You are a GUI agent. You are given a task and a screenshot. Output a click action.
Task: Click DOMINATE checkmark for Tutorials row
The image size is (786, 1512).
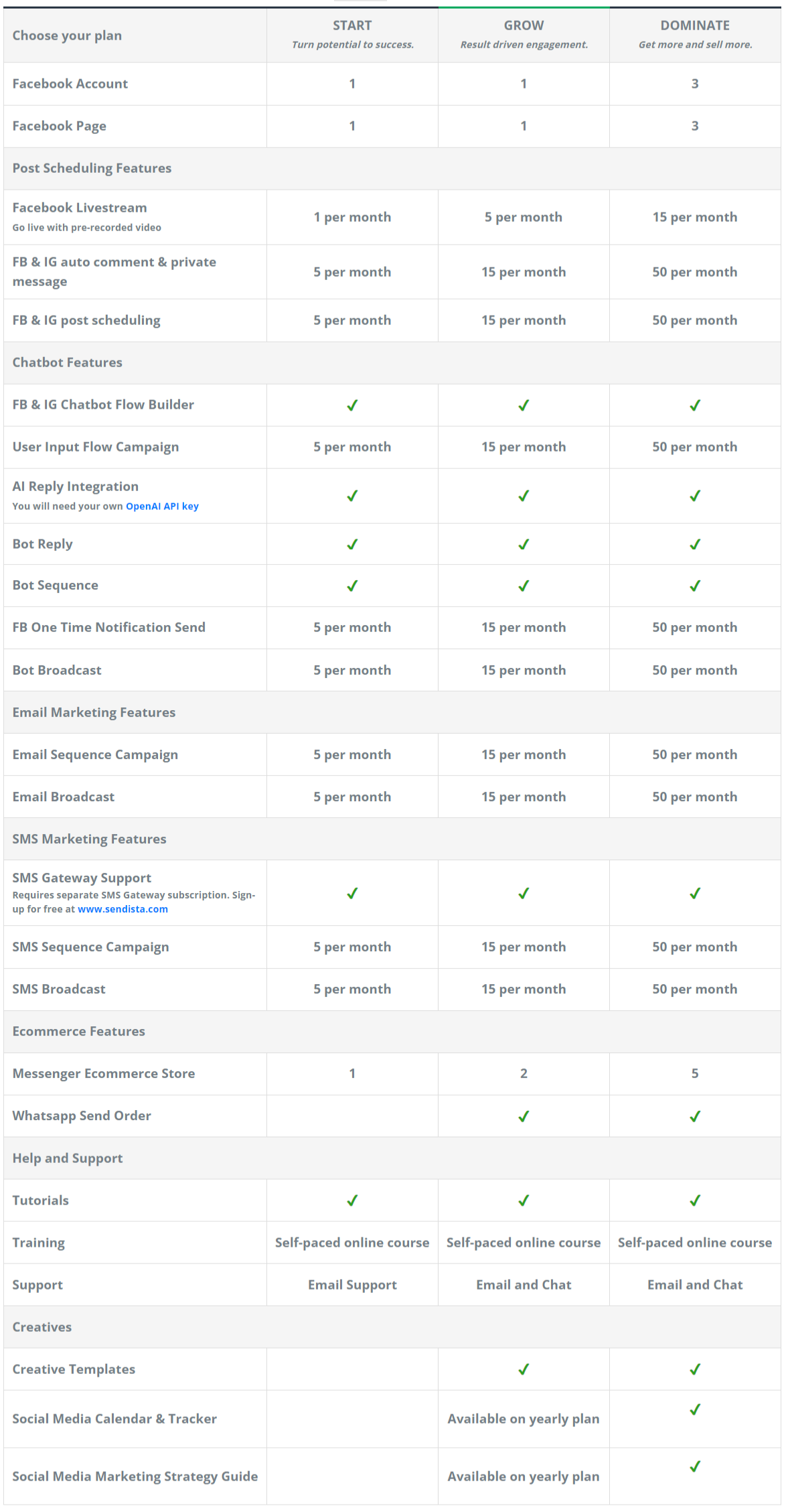[x=695, y=1200]
